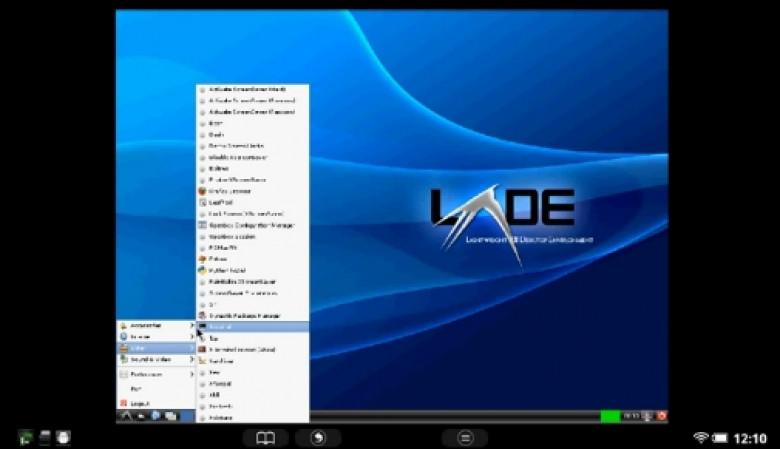Open the highlighted Other category
Image resolution: width=780 pixels, height=449 pixels.
pyautogui.click(x=156, y=348)
